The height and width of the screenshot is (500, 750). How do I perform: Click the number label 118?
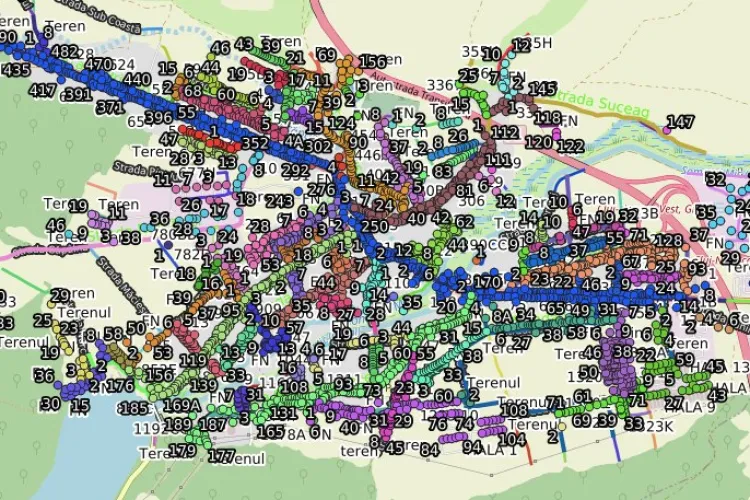(x=548, y=118)
